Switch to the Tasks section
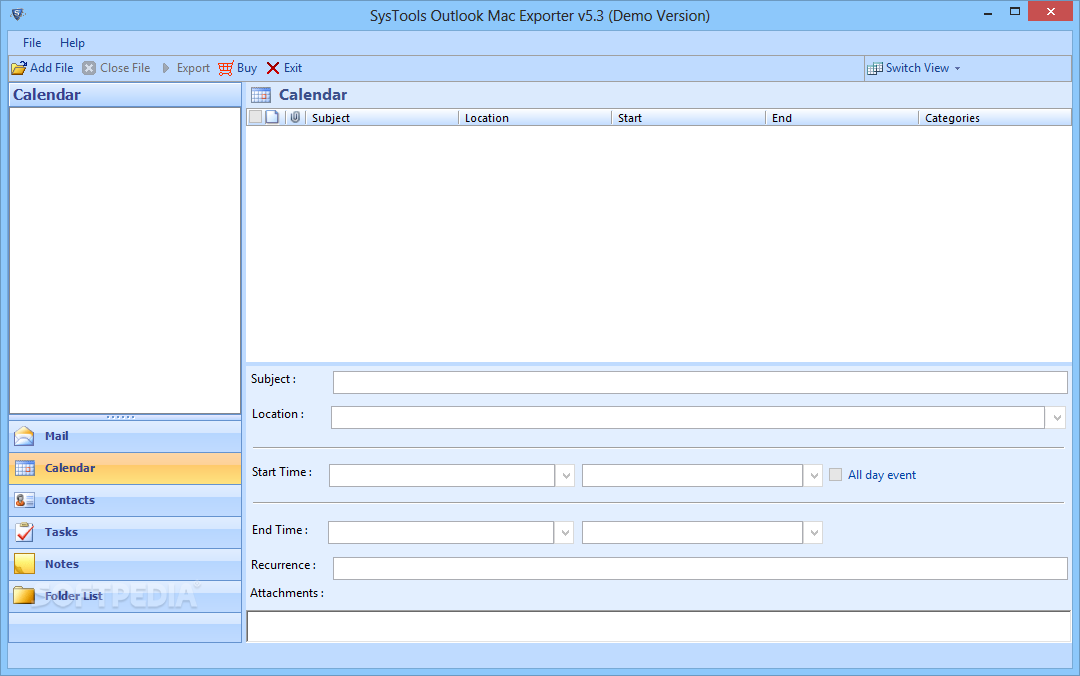 click(125, 532)
